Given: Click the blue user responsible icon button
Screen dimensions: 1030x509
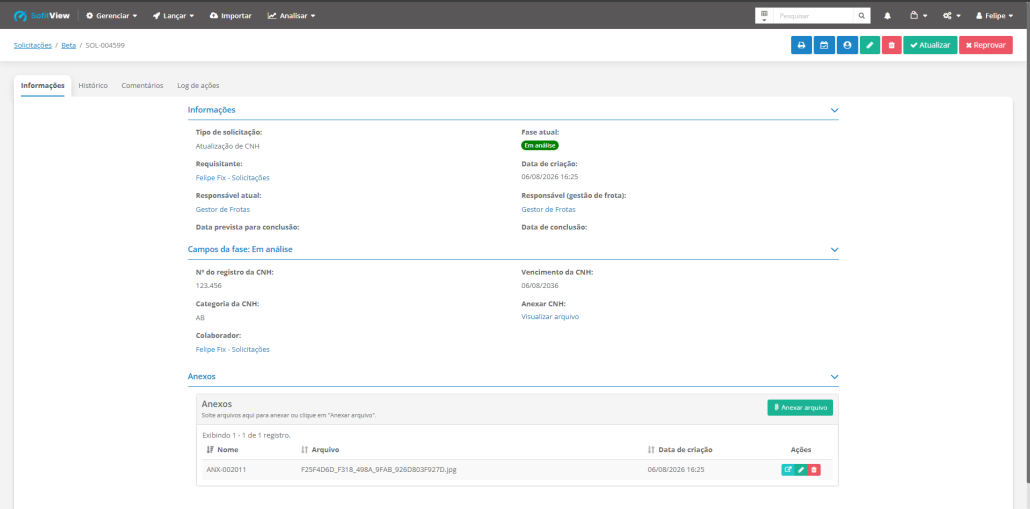Looking at the screenshot, I should point(847,45).
